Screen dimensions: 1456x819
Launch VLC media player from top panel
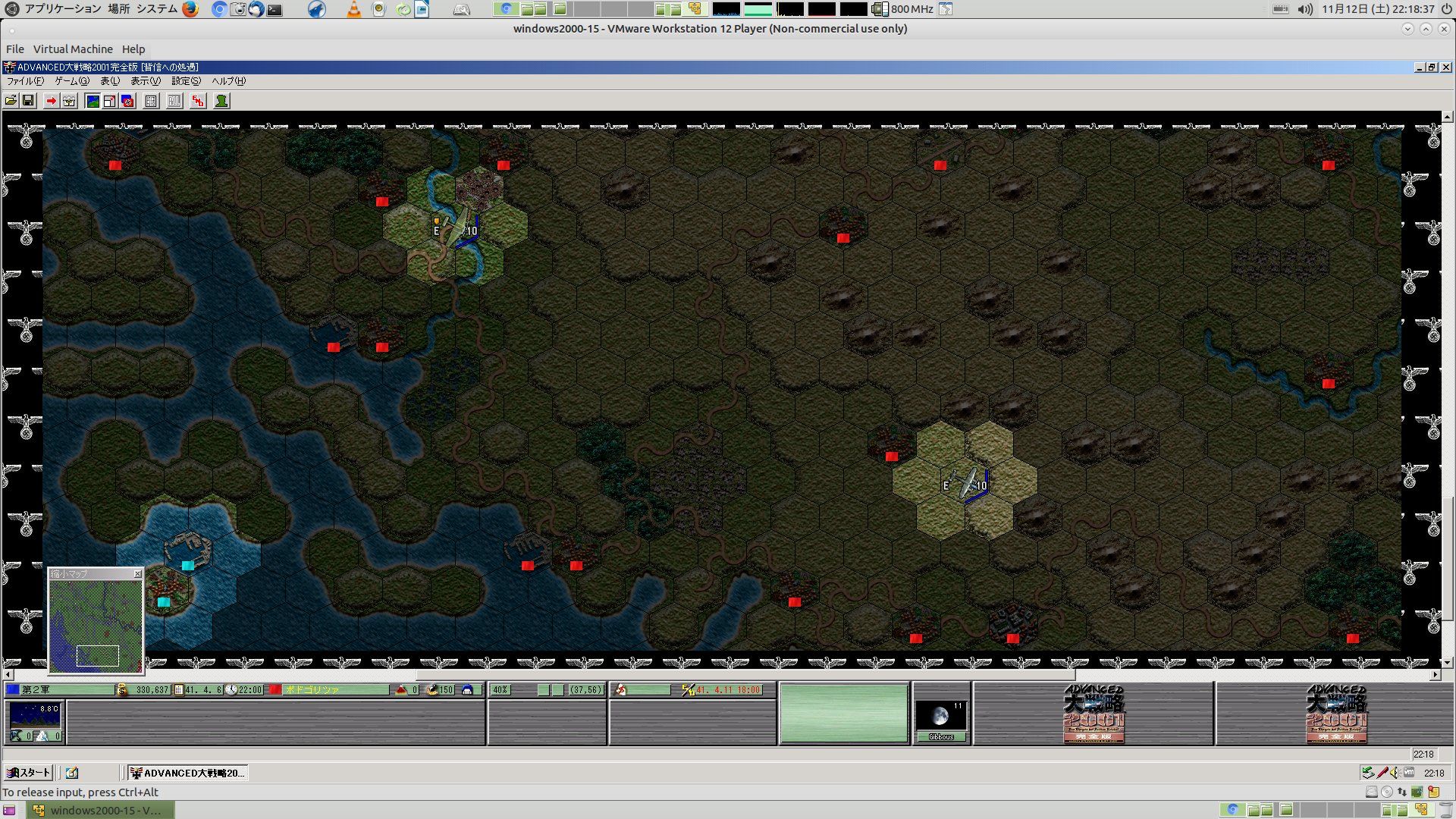(x=353, y=9)
